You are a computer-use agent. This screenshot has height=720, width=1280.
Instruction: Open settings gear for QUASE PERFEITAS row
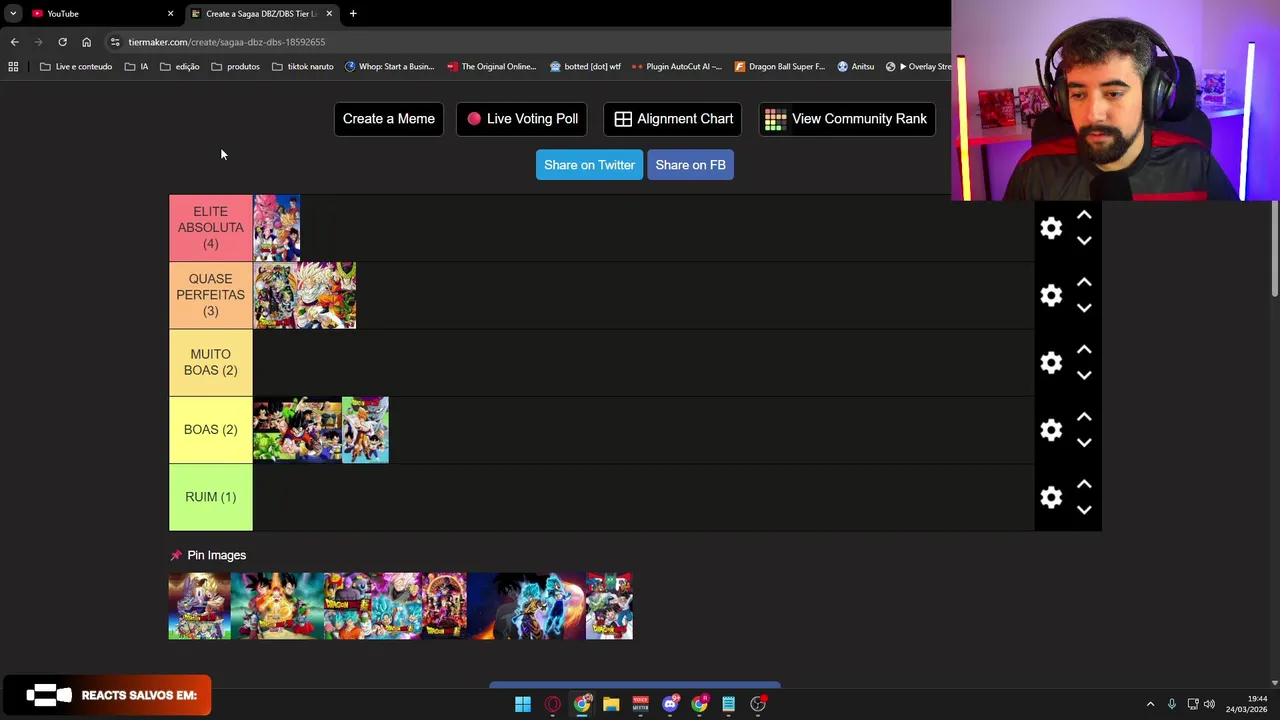point(1051,295)
